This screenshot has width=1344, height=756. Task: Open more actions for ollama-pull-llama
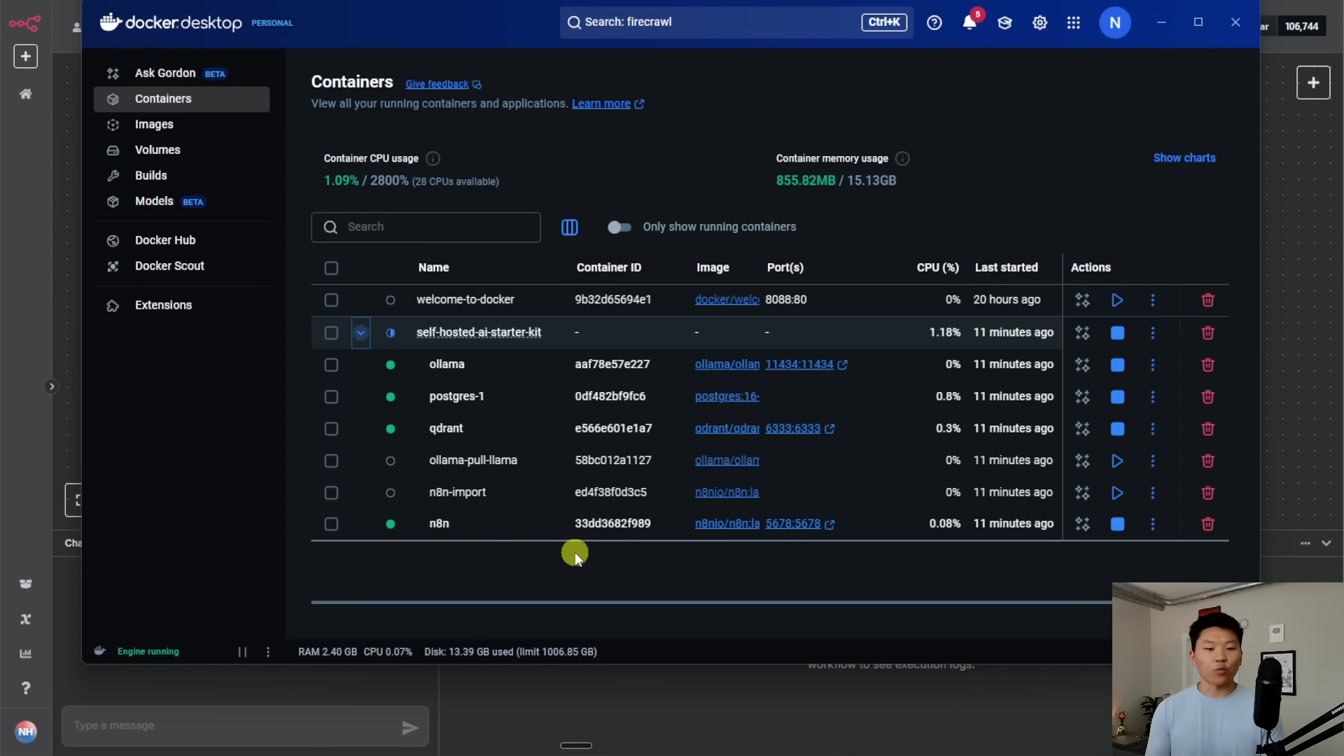(1152, 461)
